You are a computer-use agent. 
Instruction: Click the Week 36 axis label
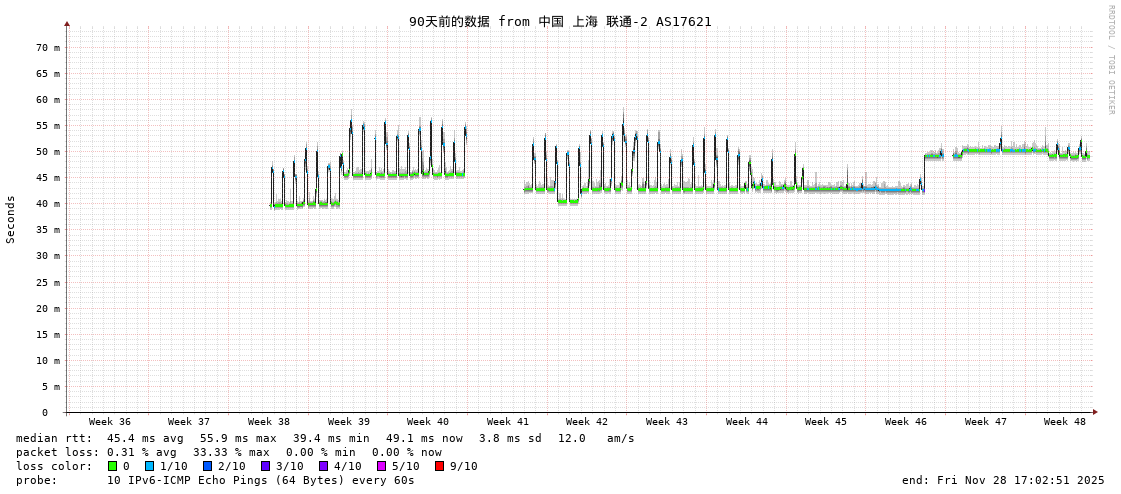coord(110,422)
